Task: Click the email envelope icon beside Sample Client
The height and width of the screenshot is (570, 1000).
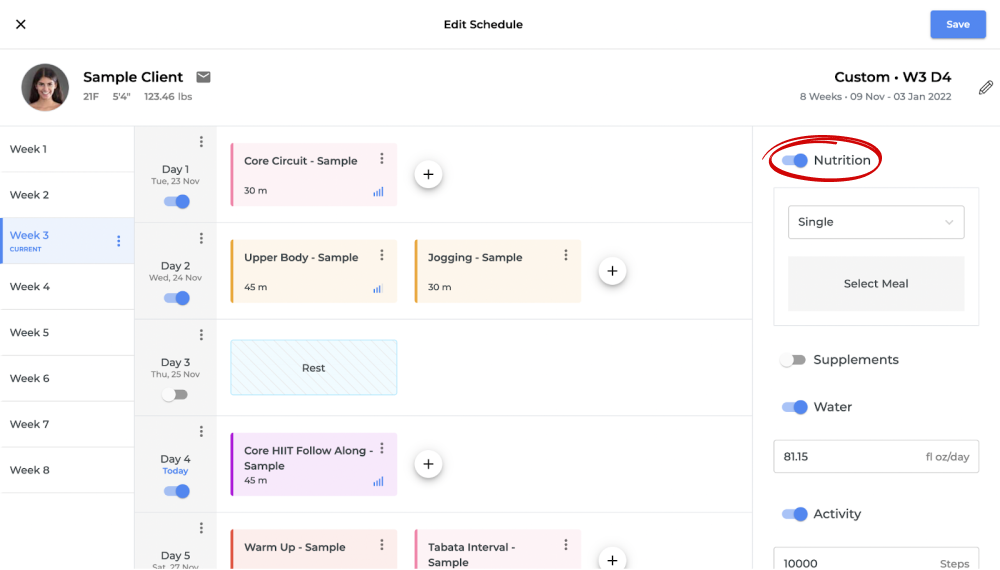Action: pyautogui.click(x=203, y=77)
